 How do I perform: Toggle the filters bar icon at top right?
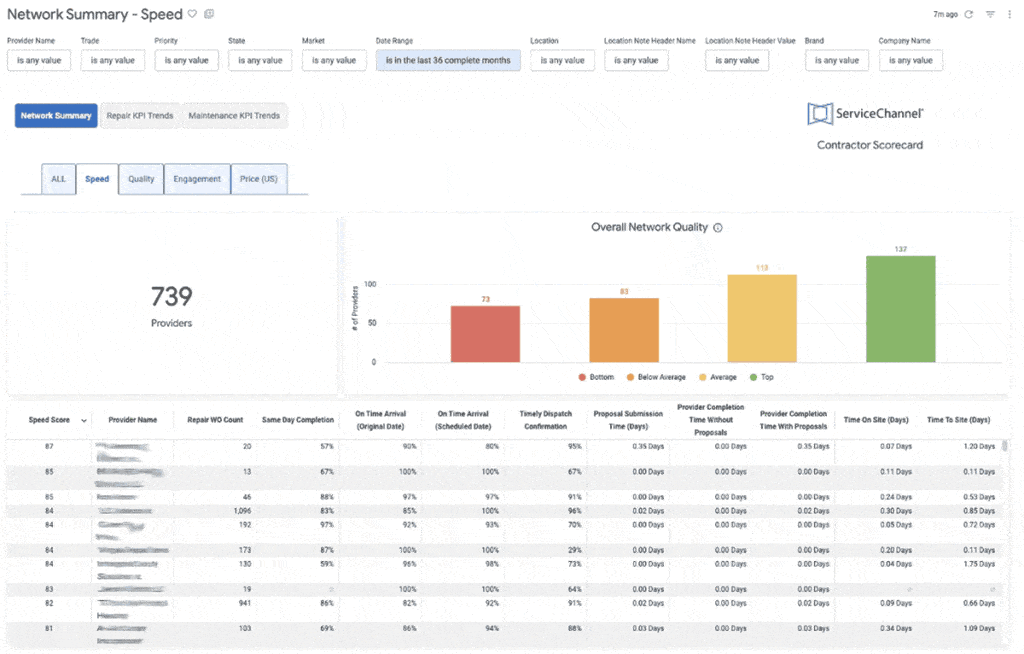click(x=990, y=15)
